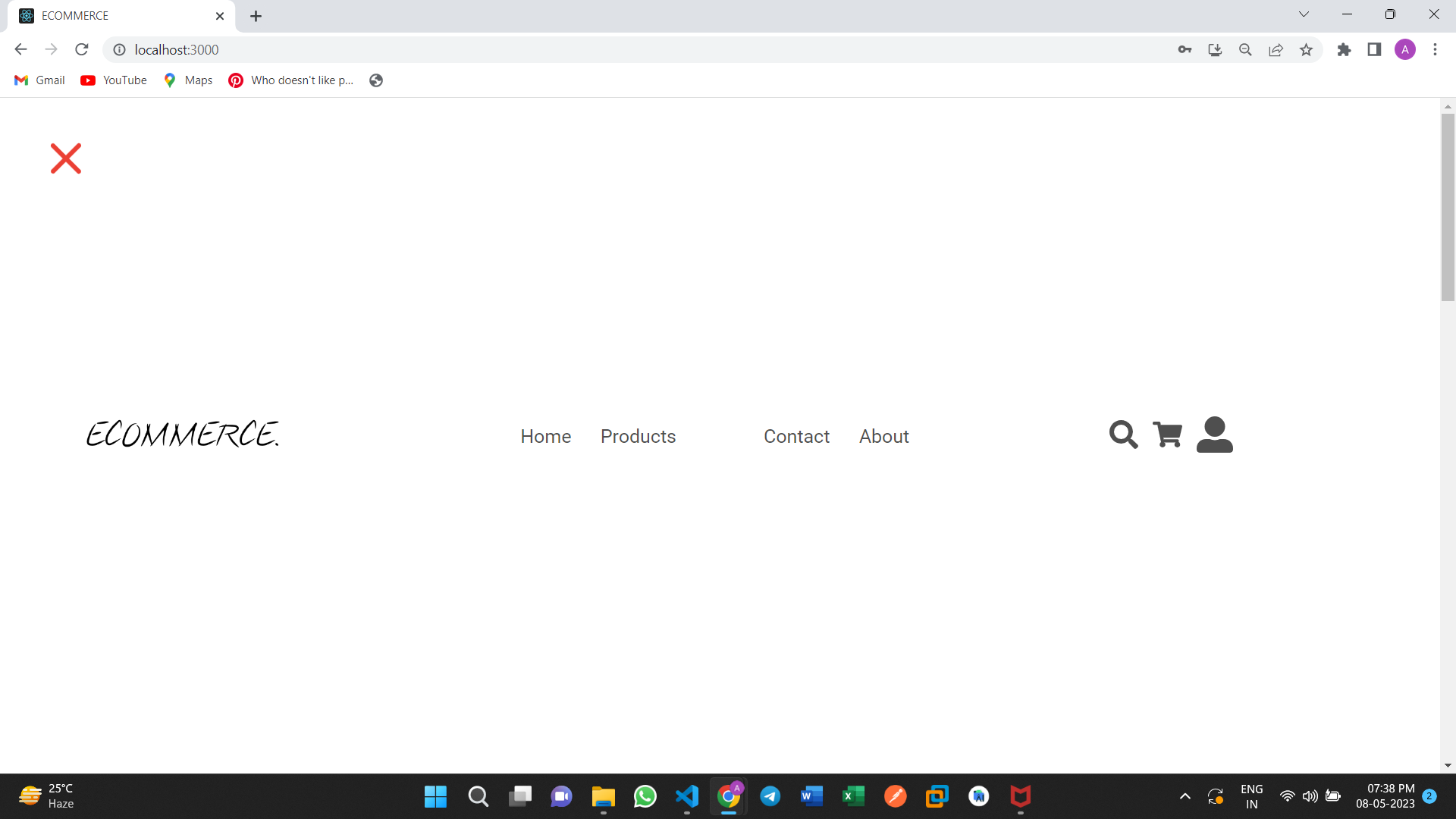
Task: Toggle the Chrome side panel
Action: click(1375, 49)
